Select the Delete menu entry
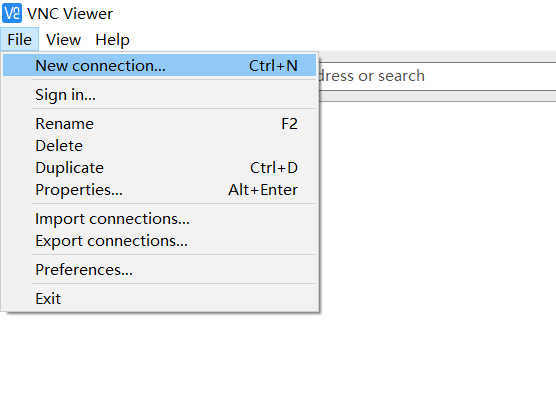556x418 pixels. [160, 146]
